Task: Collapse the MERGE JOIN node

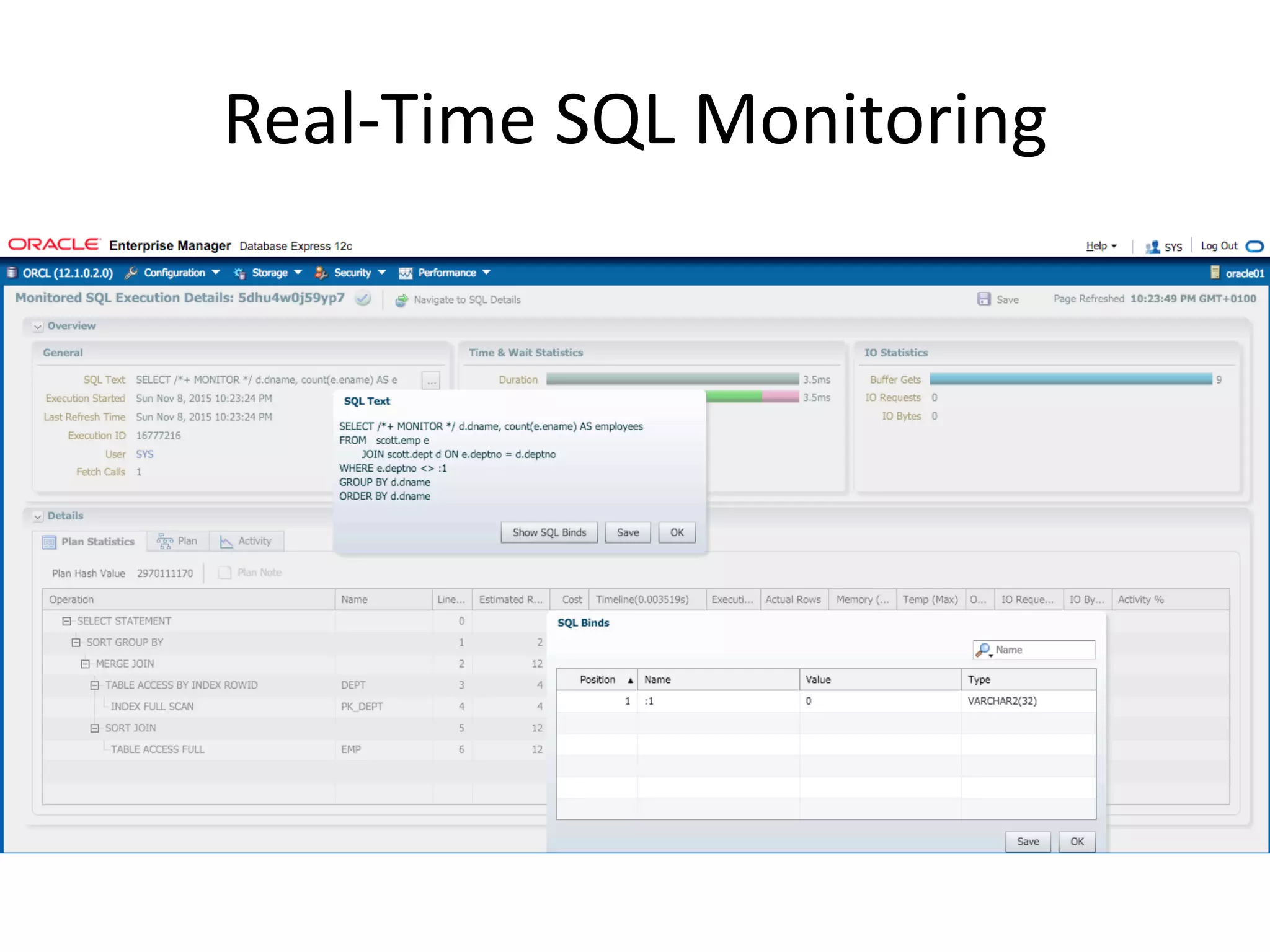Action: coord(85,664)
